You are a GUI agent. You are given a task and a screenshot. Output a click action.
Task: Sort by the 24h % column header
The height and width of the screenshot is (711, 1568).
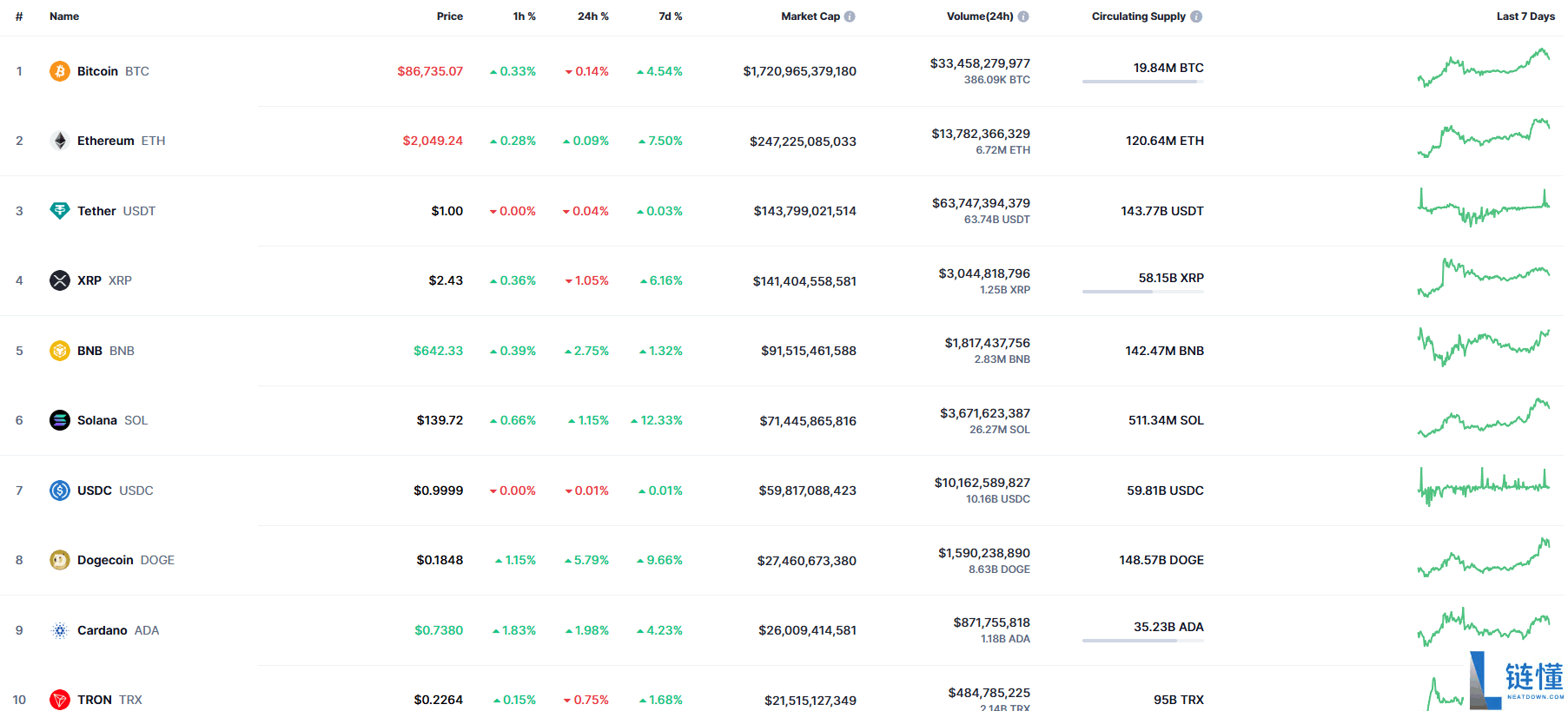point(593,16)
